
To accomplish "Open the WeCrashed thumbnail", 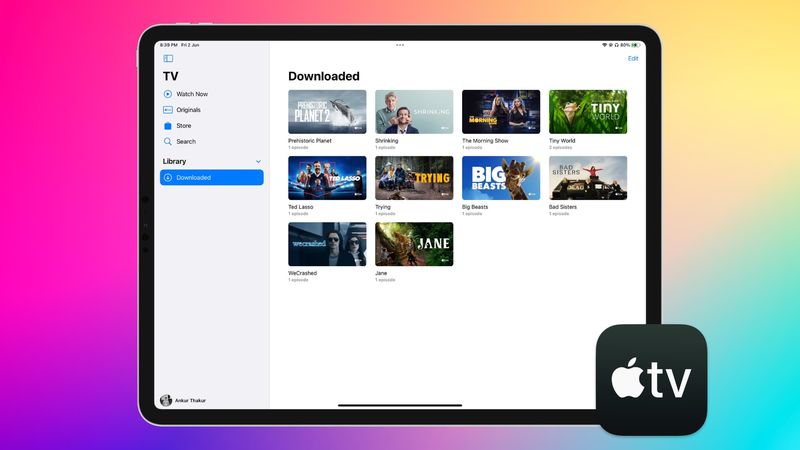I will [x=327, y=244].
